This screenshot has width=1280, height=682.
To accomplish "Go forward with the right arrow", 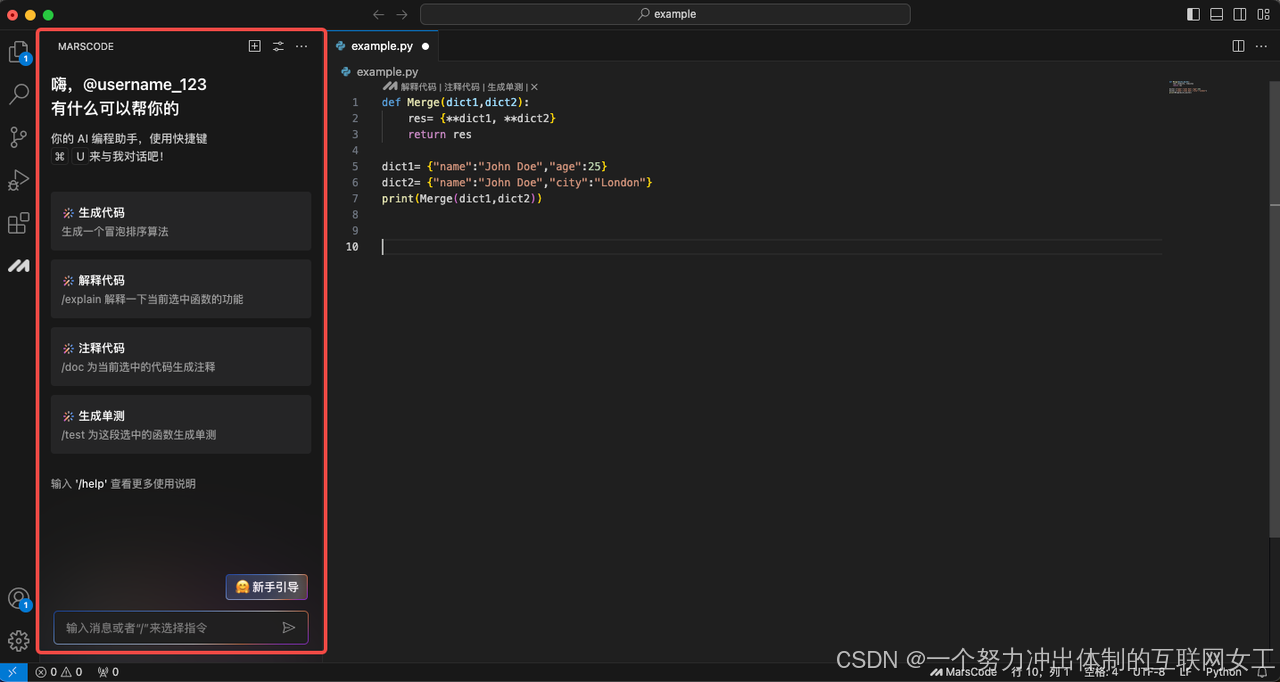I will click(x=402, y=14).
